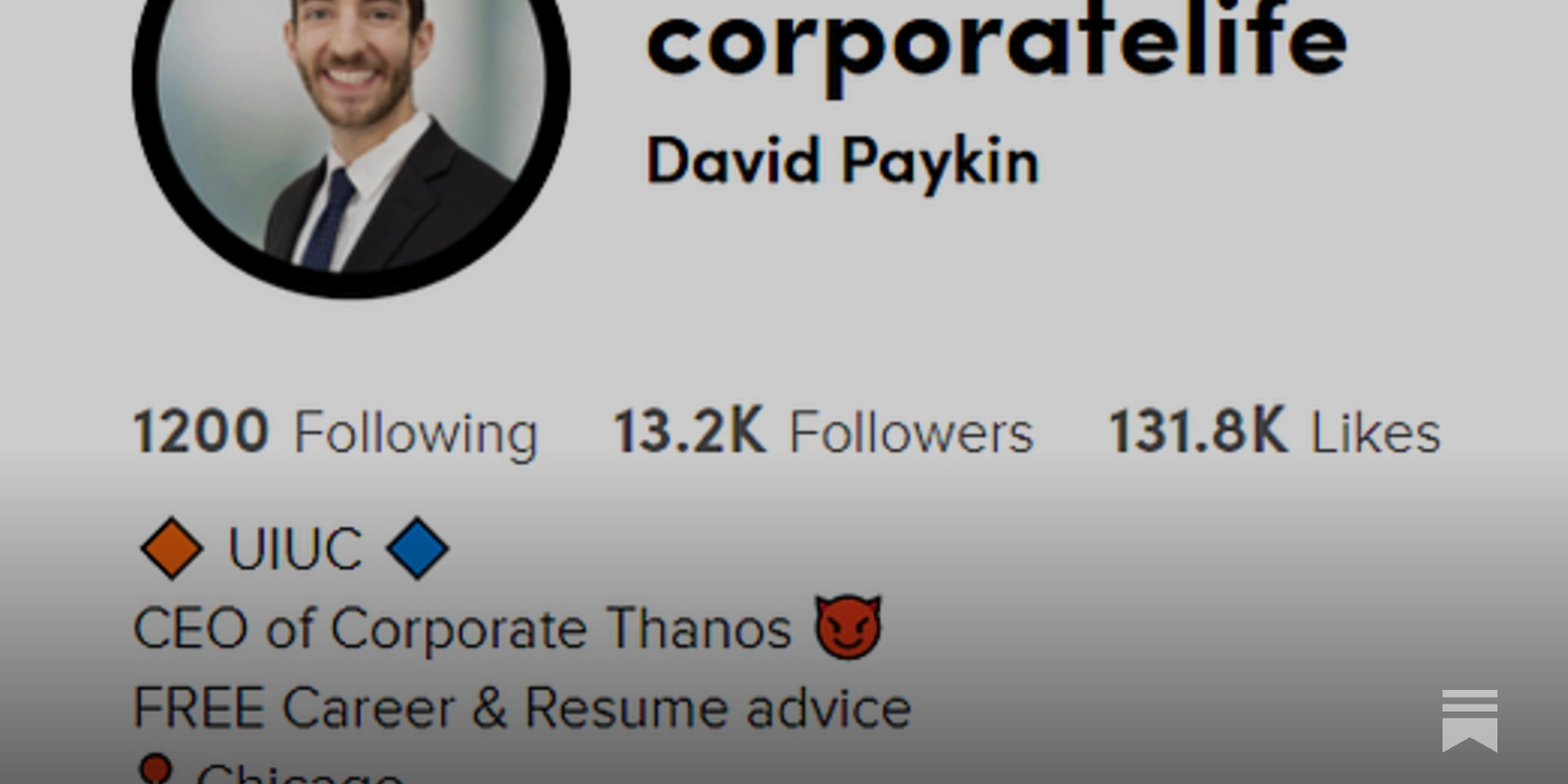Screen dimensions: 1568x784
Task: Click the Likes label text
Action: [1376, 432]
